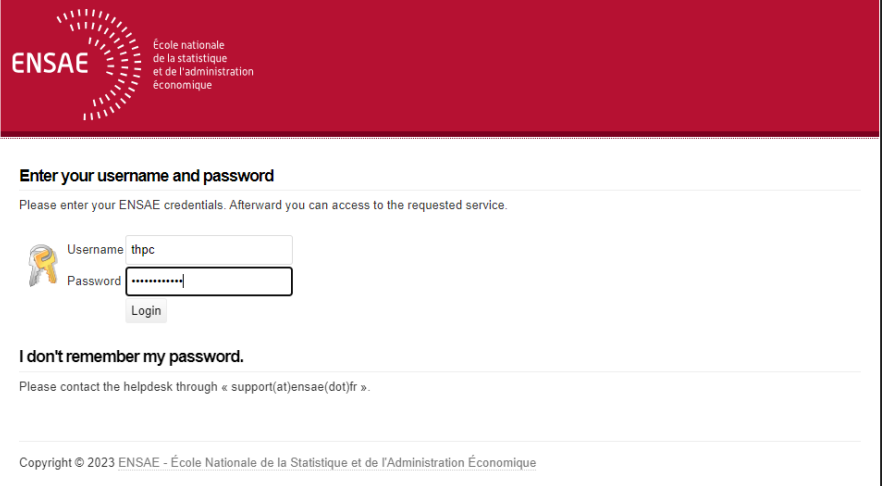Viewport: 882px width, 486px height.
Task: Click the "I don't remember my password" heading
Action: pyautogui.click(x=131, y=356)
